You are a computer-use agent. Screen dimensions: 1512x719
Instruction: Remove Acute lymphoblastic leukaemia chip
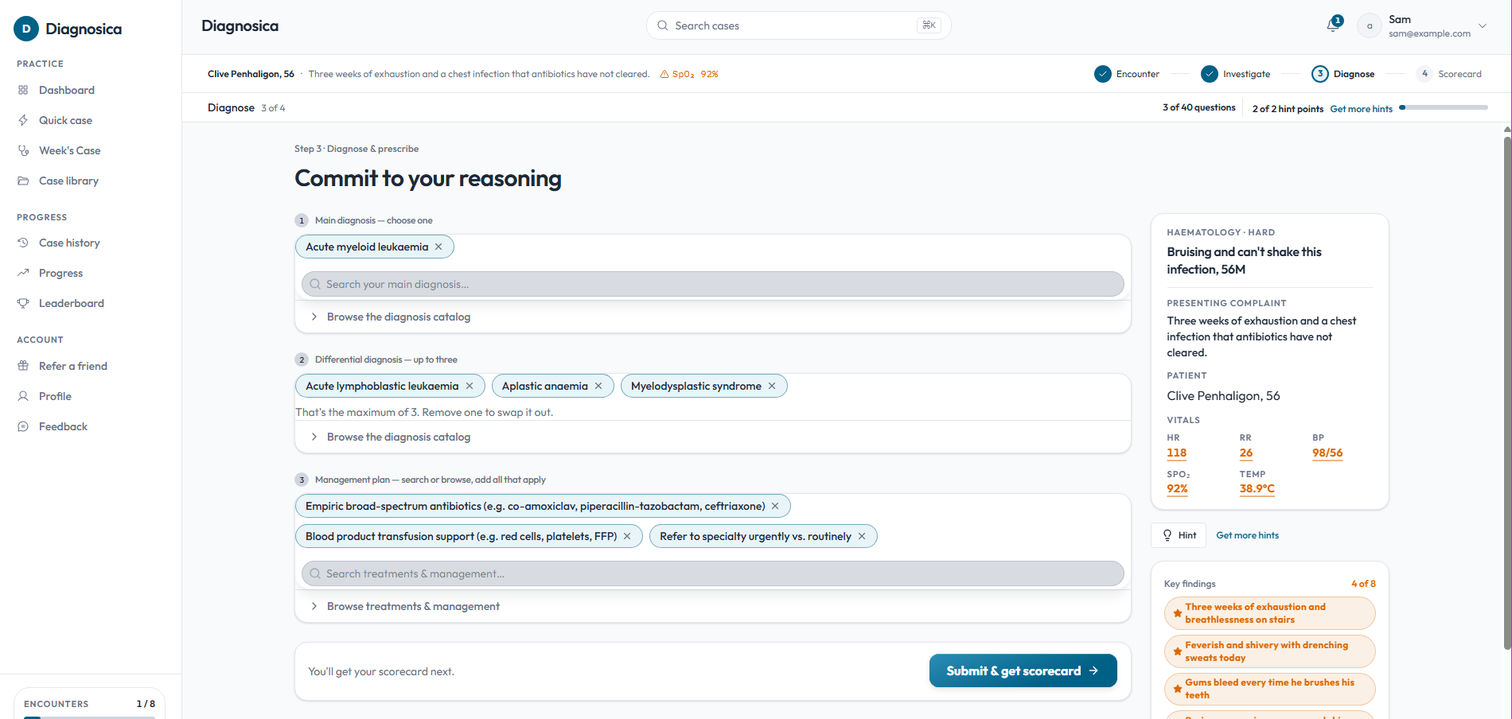[x=469, y=386]
